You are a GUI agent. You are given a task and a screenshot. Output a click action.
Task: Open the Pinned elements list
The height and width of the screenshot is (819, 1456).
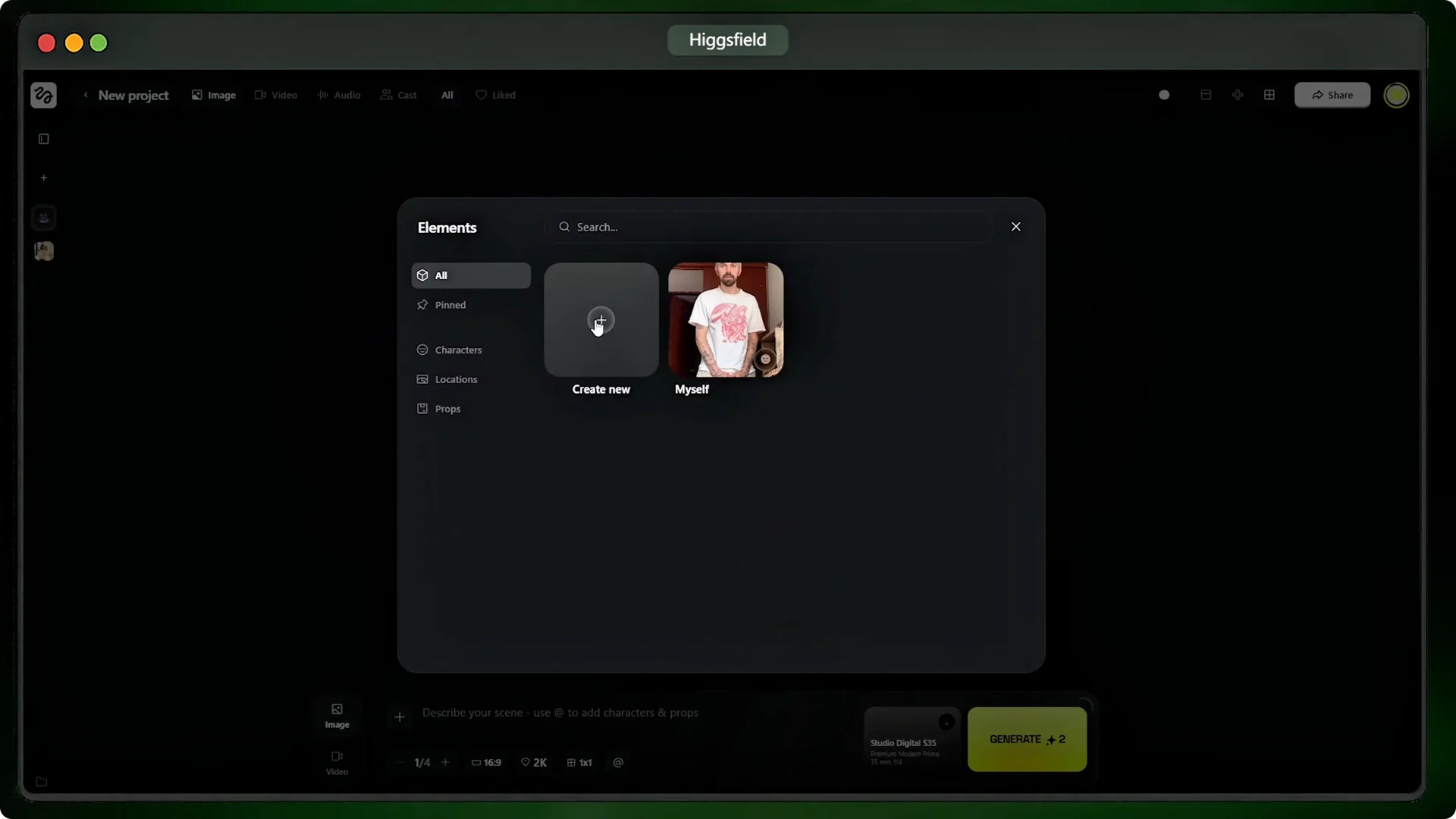click(450, 305)
